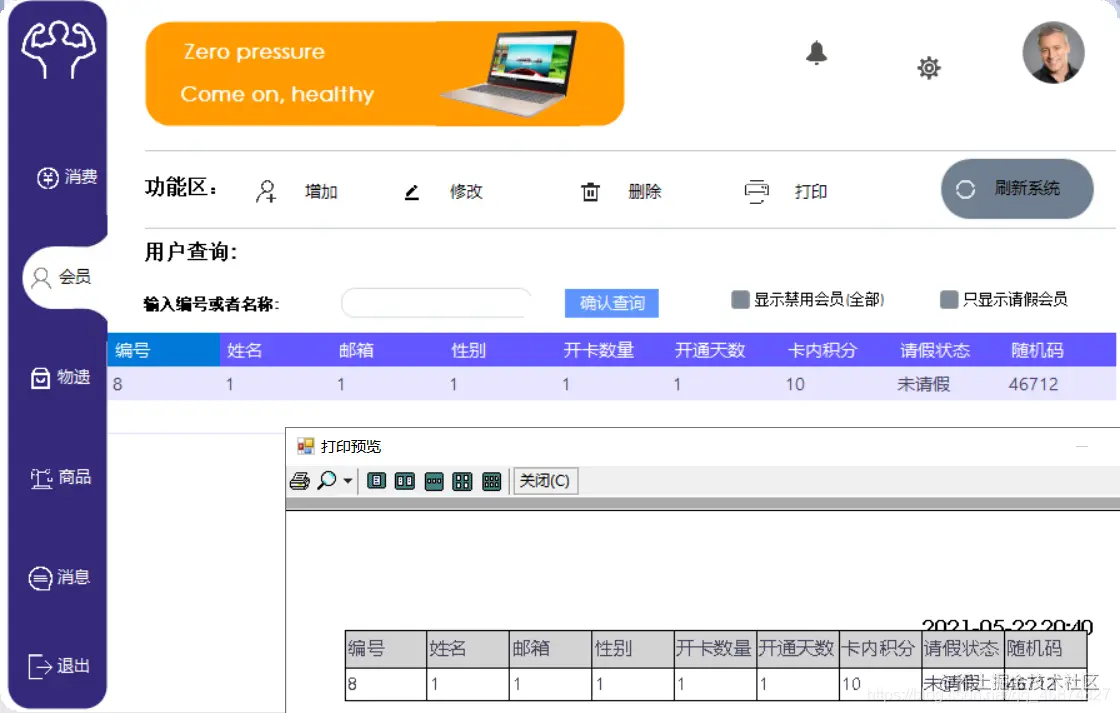Open the zoom dropdown in print preview

pos(347,481)
